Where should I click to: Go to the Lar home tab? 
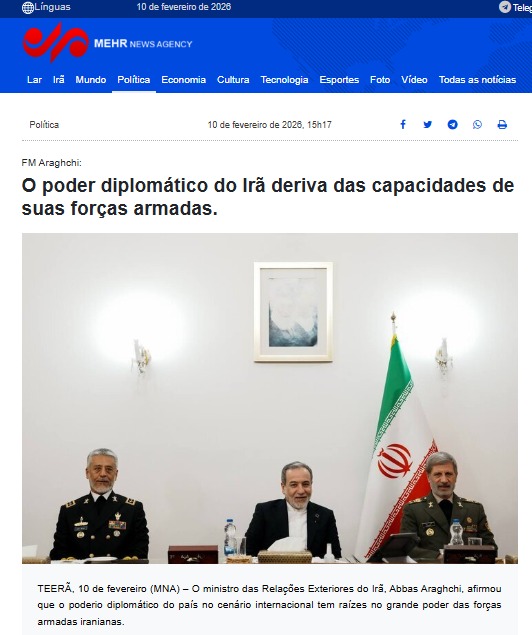[x=34, y=80]
